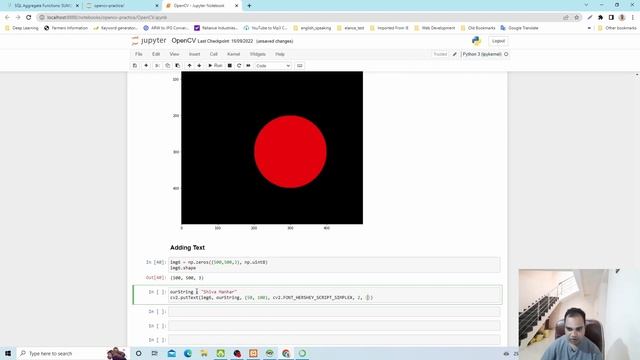Click the pencil edit mode indicator
This screenshot has width=640, height=360.
[x=455, y=54]
